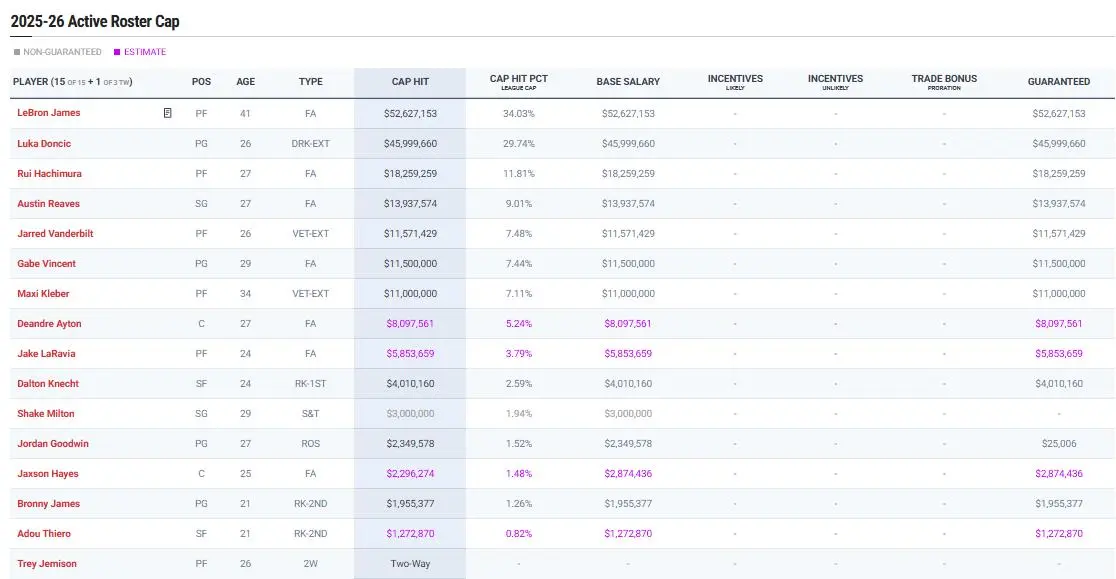Select LeBron James cap hit $52,627,153
The width and height of the screenshot is (1116, 579).
(x=410, y=113)
